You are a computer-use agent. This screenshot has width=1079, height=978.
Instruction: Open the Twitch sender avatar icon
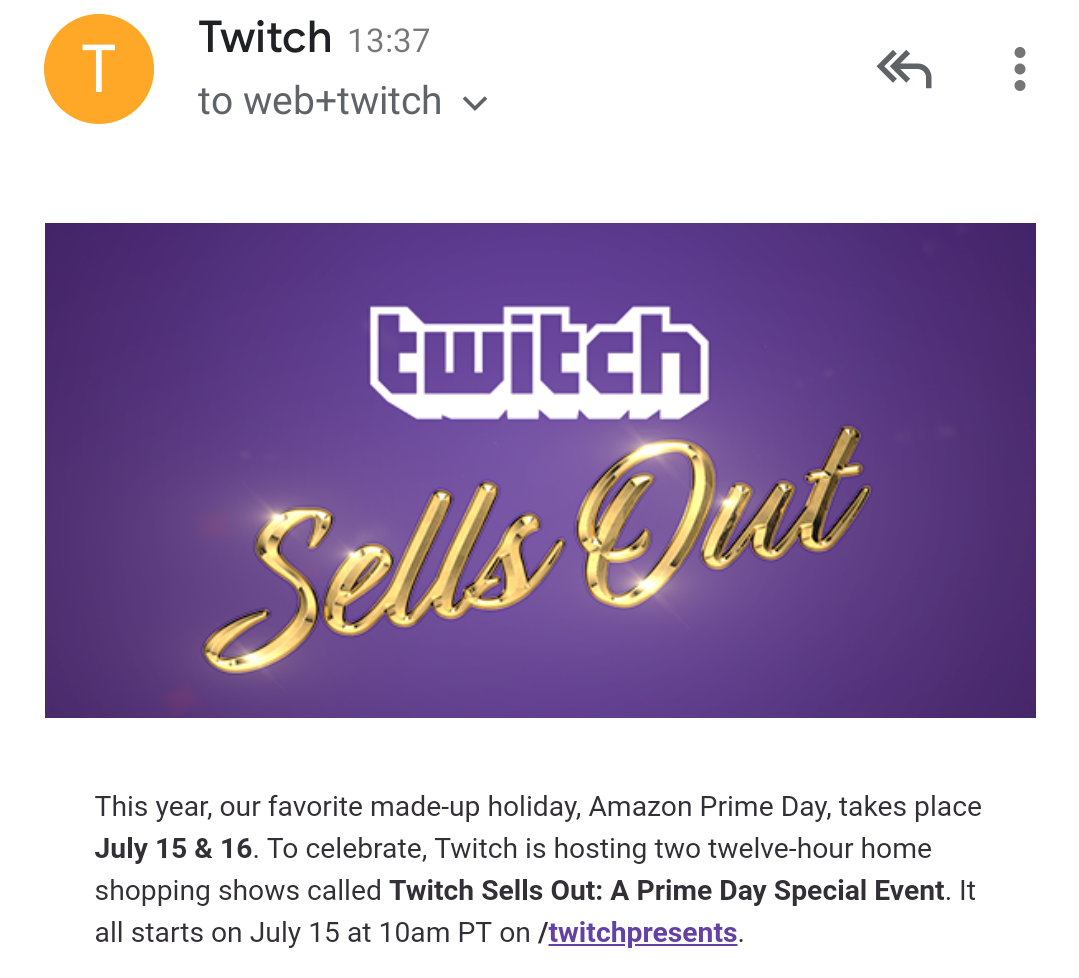[98, 68]
